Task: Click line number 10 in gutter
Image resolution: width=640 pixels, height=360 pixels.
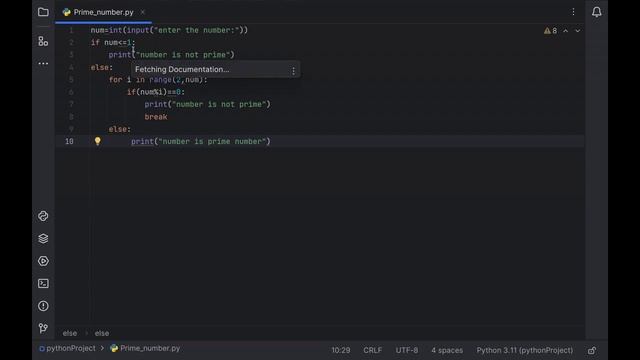Action: click(x=69, y=141)
